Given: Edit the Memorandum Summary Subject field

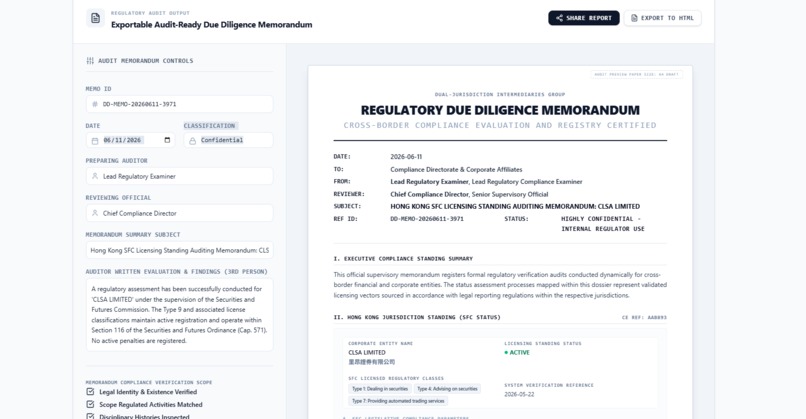Looking at the screenshot, I should (x=179, y=250).
